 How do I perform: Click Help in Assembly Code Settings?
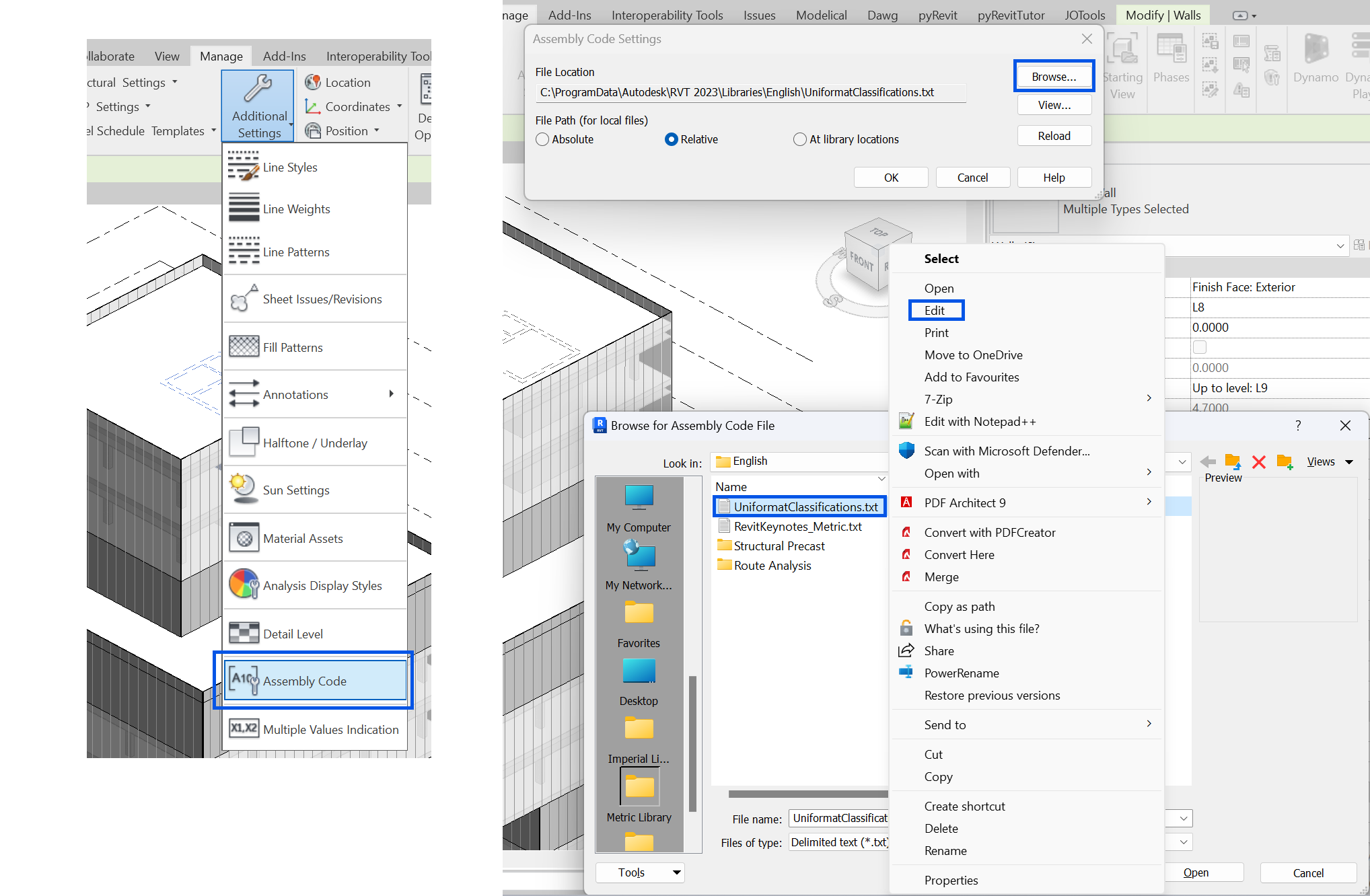pos(1054,178)
